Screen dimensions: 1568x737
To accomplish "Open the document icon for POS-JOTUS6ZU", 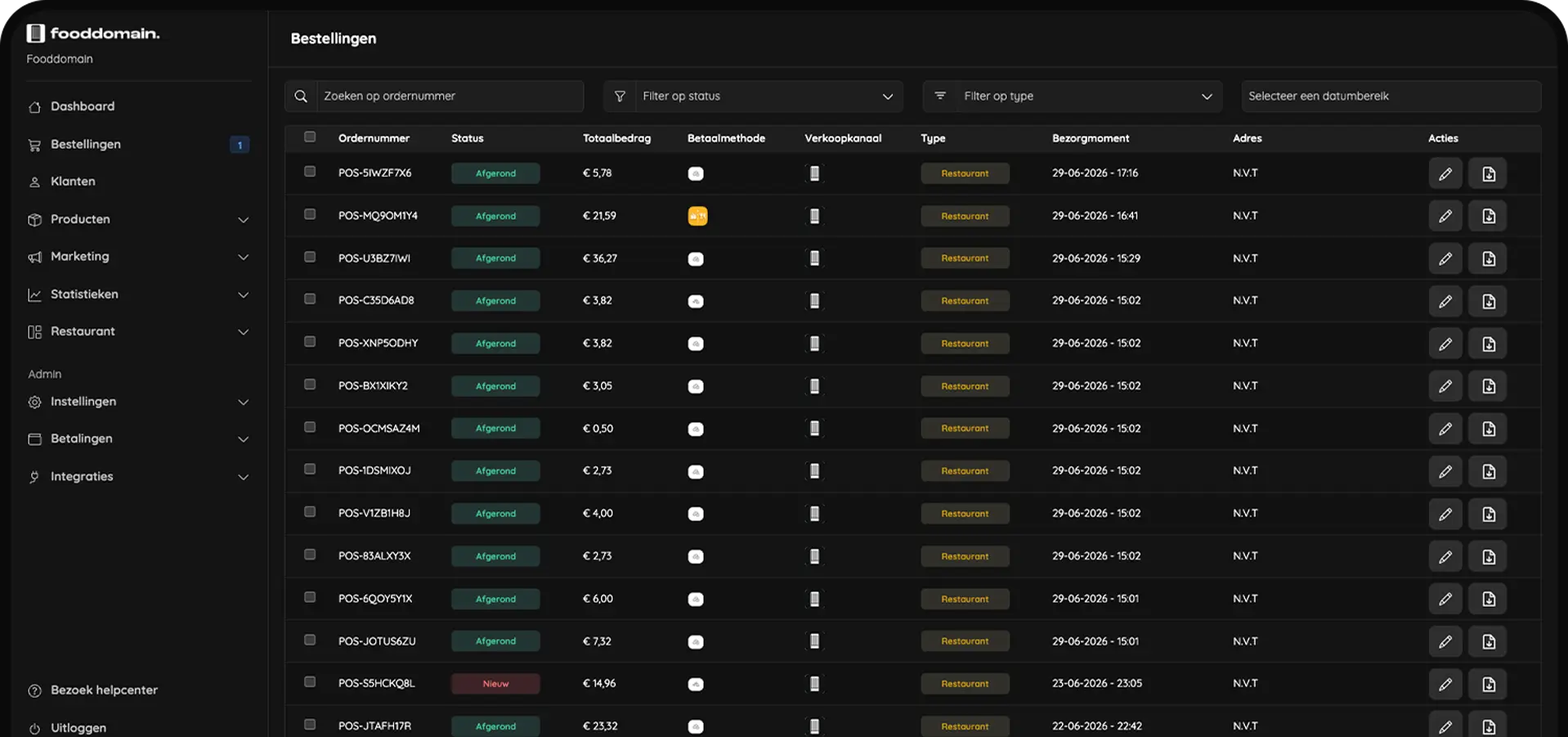I will (x=1488, y=641).
